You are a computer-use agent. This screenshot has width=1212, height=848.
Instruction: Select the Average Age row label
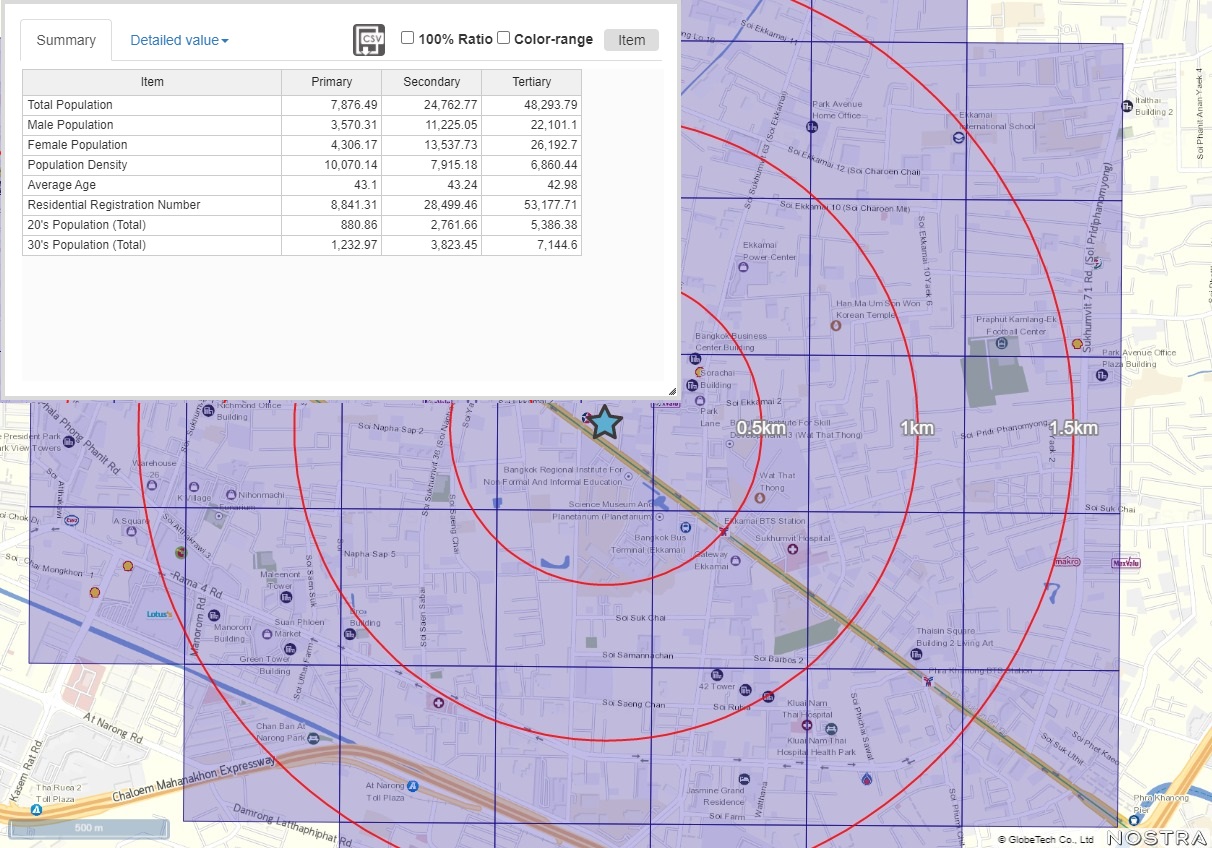coord(62,185)
